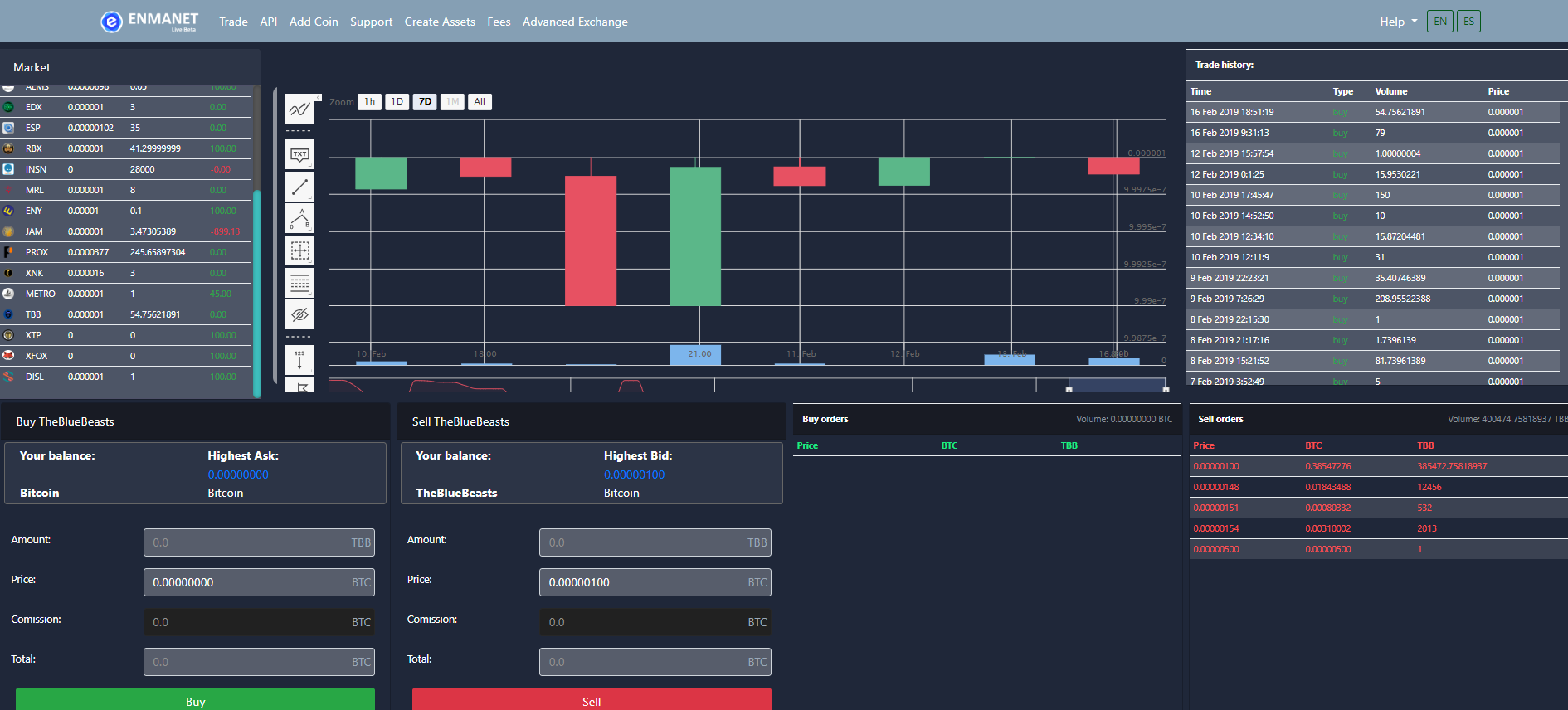1568x710 pixels.
Task: Select the flag tool in chart toolbar
Action: tap(299, 386)
